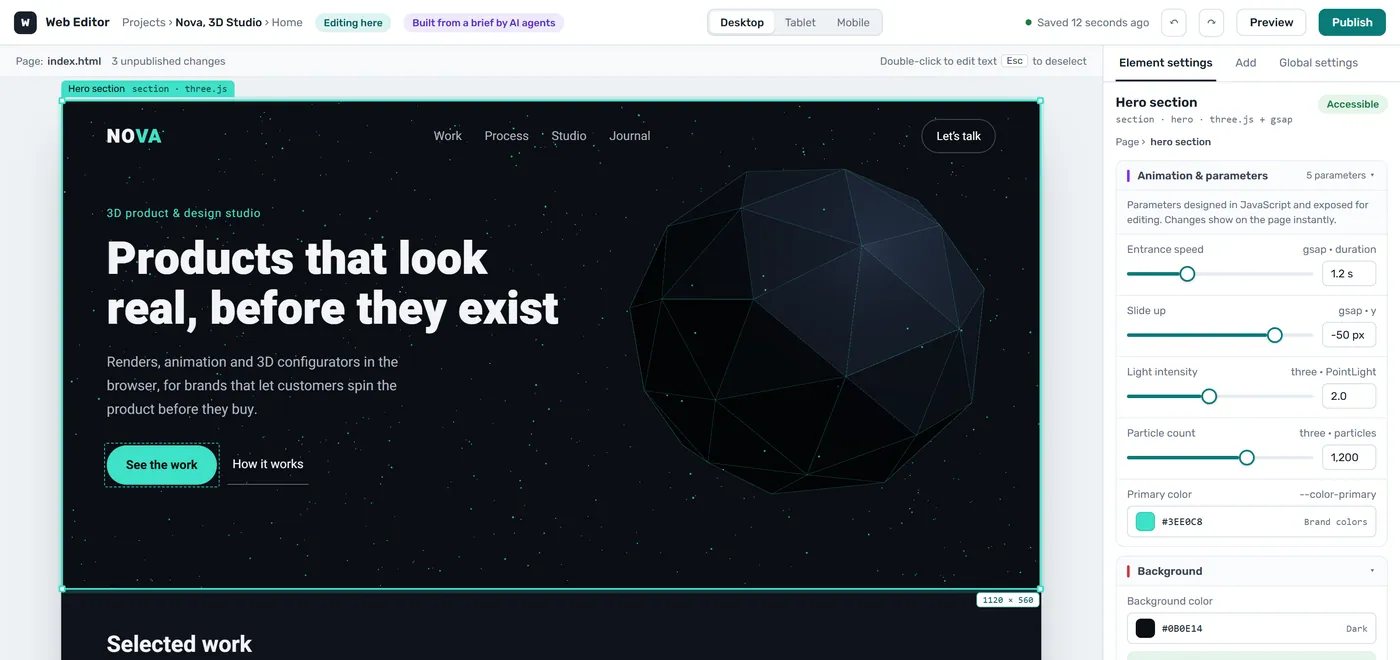1400x660 pixels.
Task: Click the 3D polyhedron sphere graphic
Action: point(807,330)
